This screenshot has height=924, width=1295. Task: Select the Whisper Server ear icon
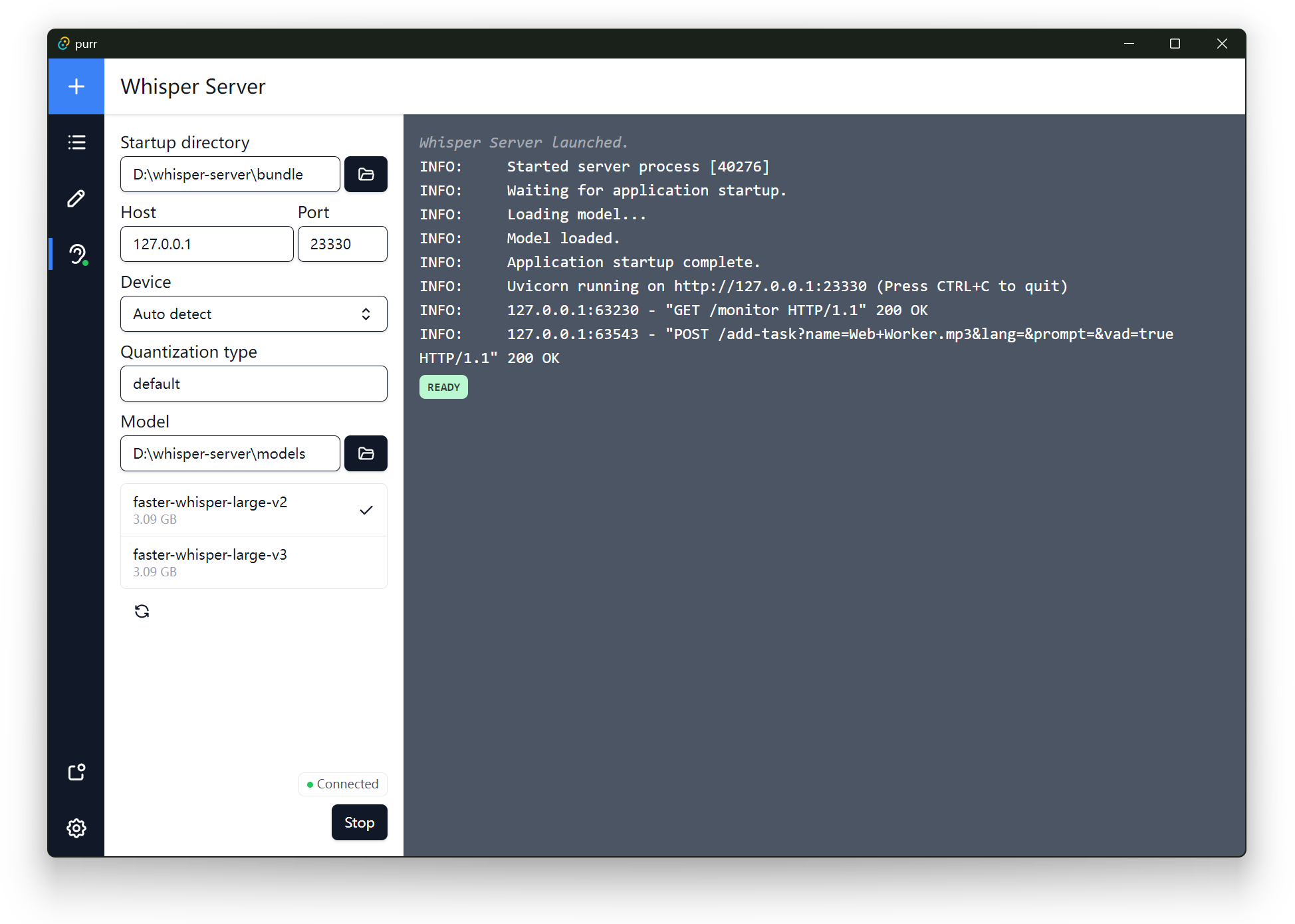(x=77, y=254)
